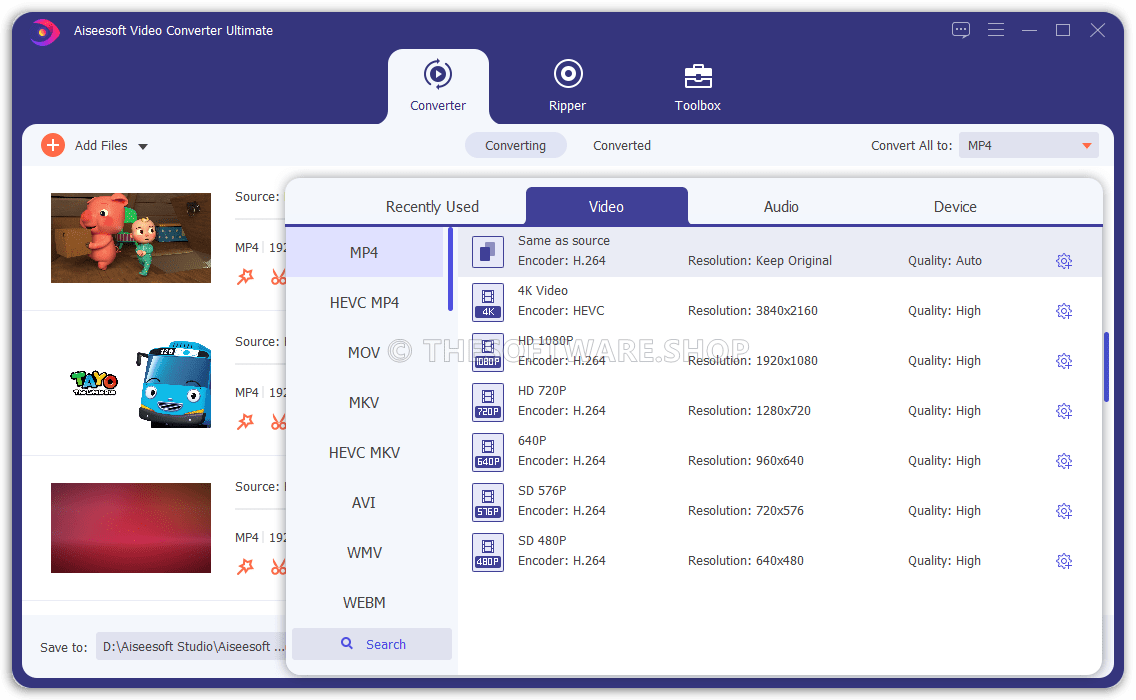This screenshot has width=1136, height=700.
Task: Open settings gear for SD 576P
Action: point(1064,511)
